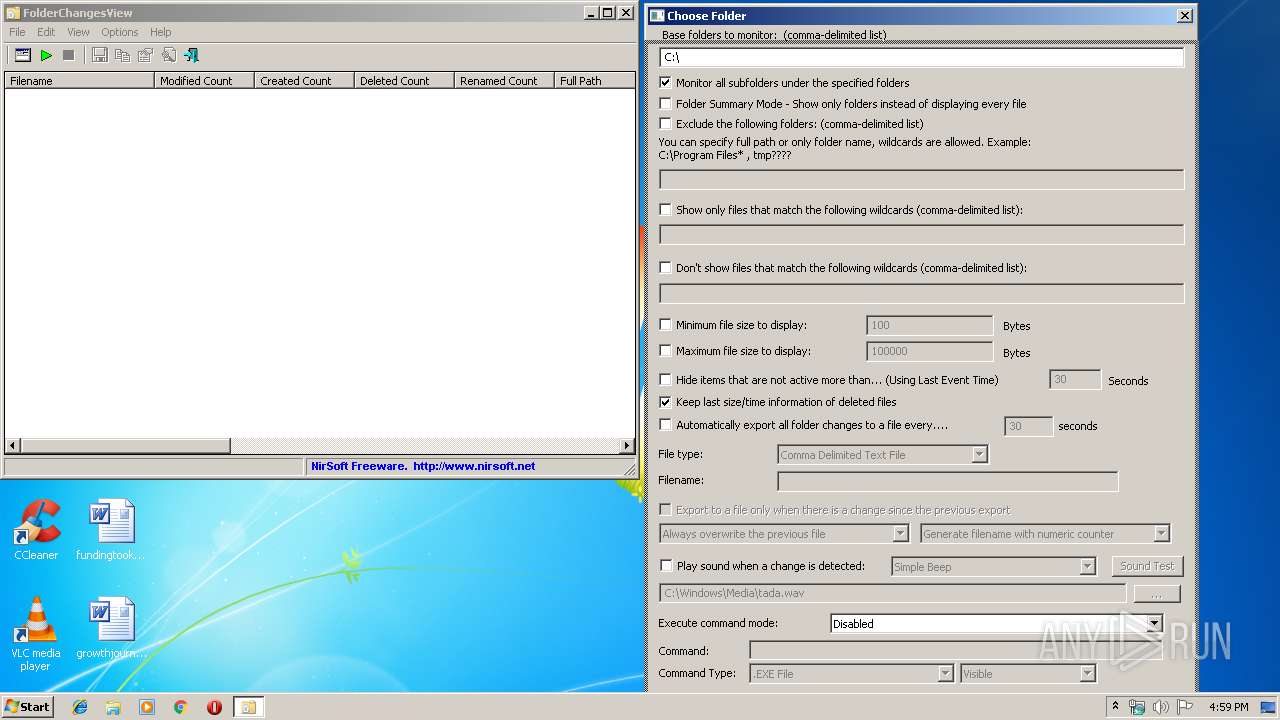Open the Options menu
This screenshot has width=1280, height=720.
(x=119, y=32)
